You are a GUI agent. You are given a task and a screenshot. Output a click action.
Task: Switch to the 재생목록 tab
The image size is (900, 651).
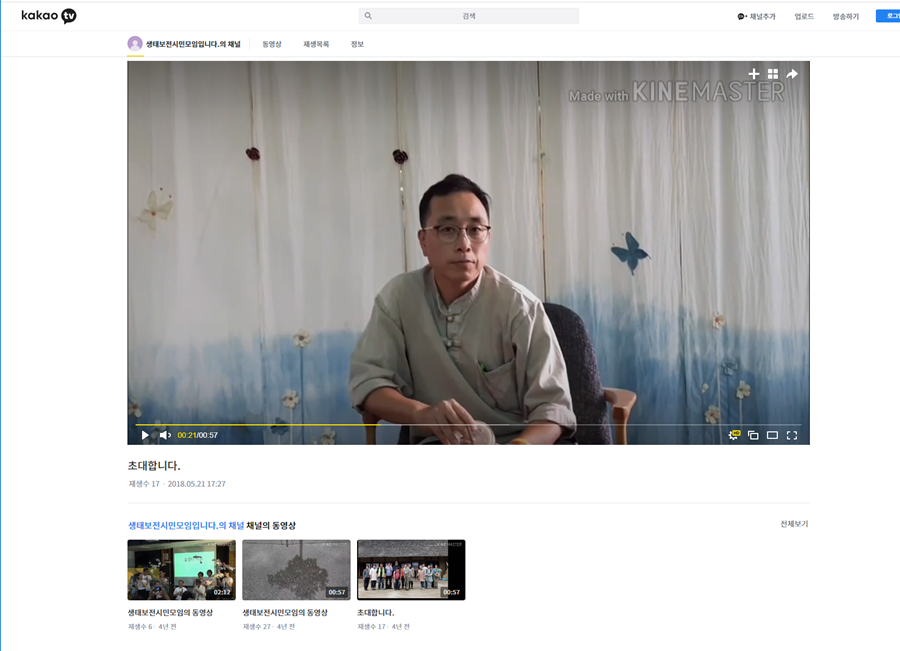tap(316, 44)
